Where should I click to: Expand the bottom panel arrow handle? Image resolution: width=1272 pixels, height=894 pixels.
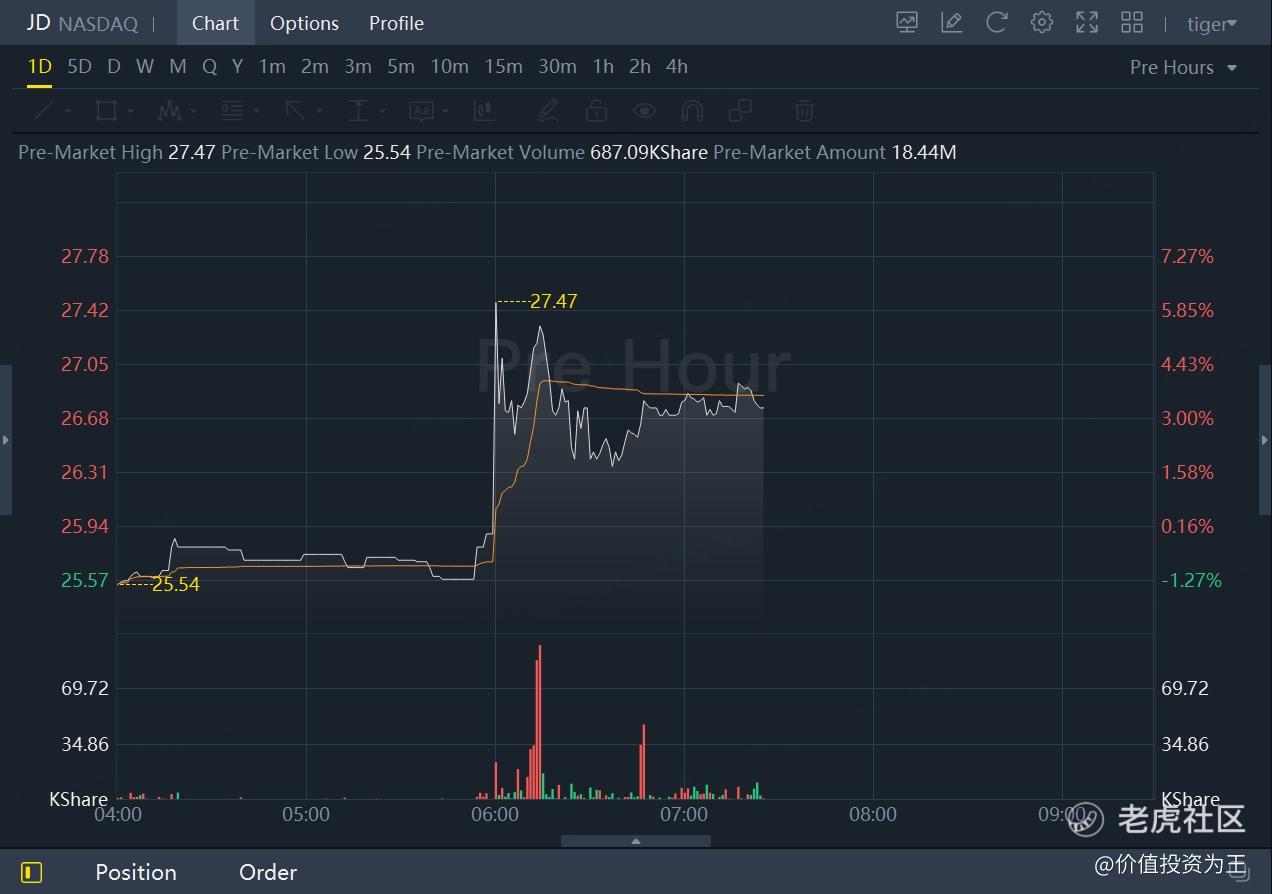(636, 842)
